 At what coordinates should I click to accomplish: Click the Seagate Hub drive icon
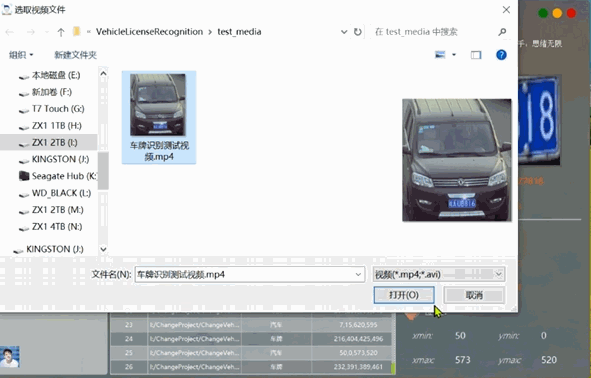pos(24,176)
